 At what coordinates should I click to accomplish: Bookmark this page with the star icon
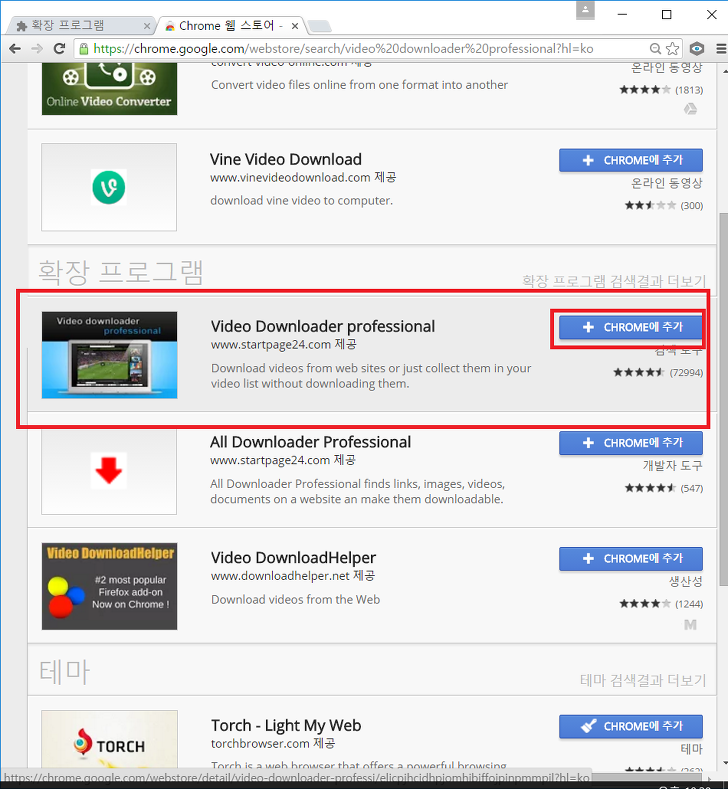pyautogui.click(x=672, y=49)
